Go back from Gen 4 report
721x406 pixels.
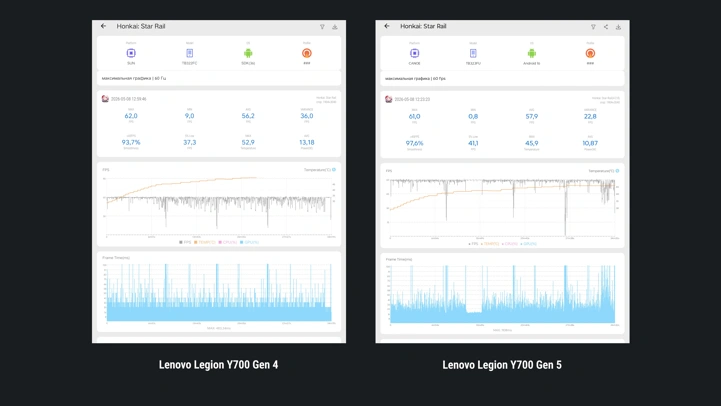tap(103, 26)
